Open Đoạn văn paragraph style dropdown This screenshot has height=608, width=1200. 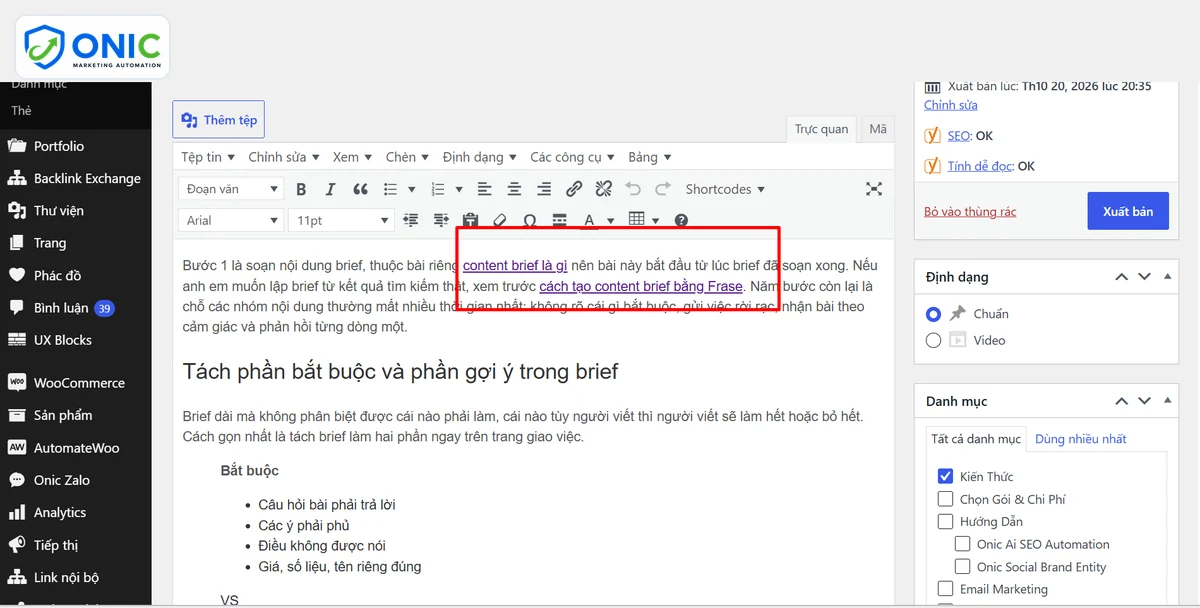[x=231, y=189]
